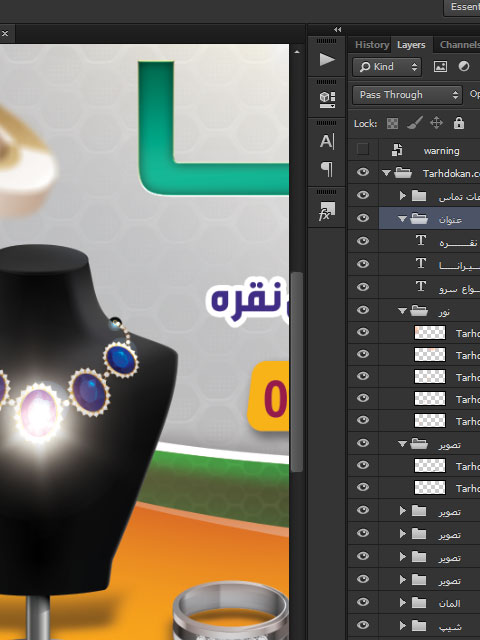Viewport: 480px width, 640px height.
Task: Open the Pass Through blend mode dropdown
Action: (407, 95)
